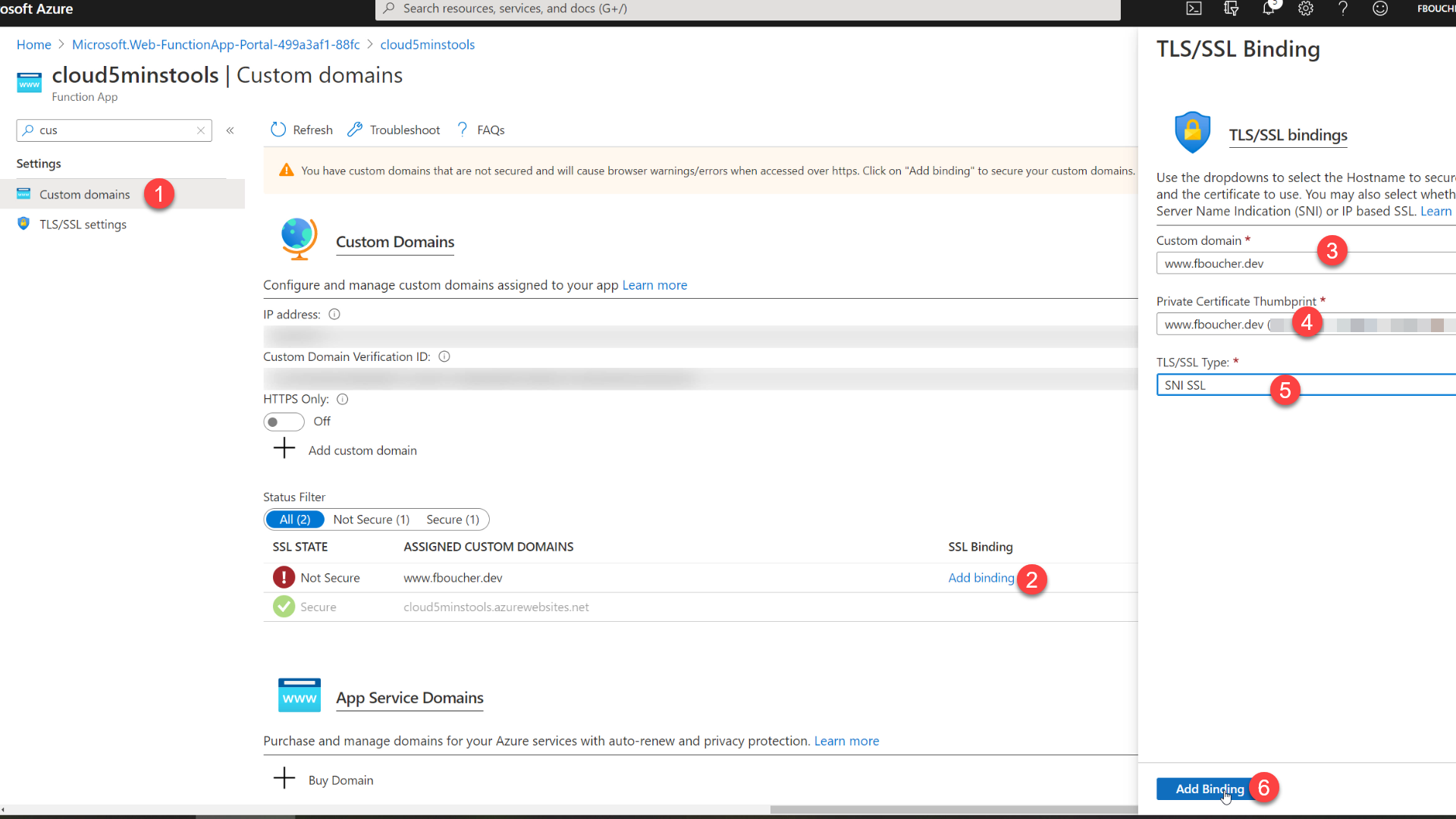Image resolution: width=1456 pixels, height=819 pixels.
Task: Open Cloud Shell icon in top bar
Action: [x=1194, y=8]
